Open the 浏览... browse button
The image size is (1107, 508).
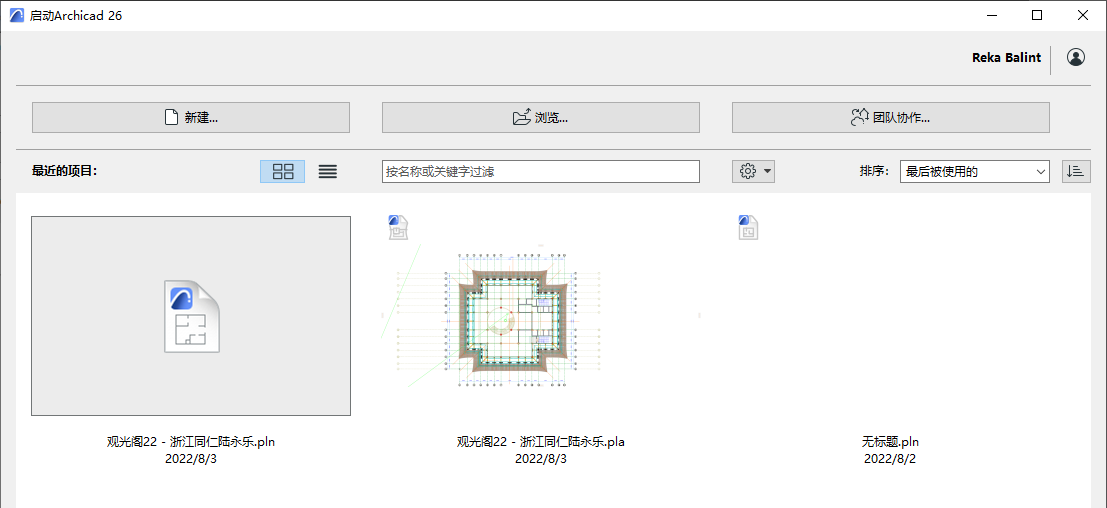(x=541, y=117)
